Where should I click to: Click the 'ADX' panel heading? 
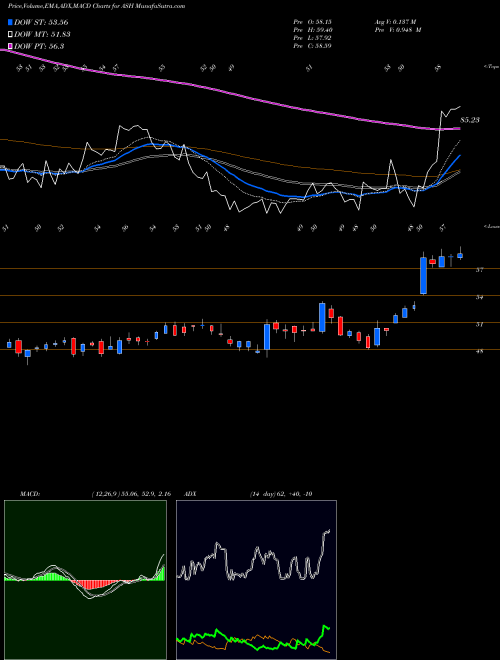point(191,494)
